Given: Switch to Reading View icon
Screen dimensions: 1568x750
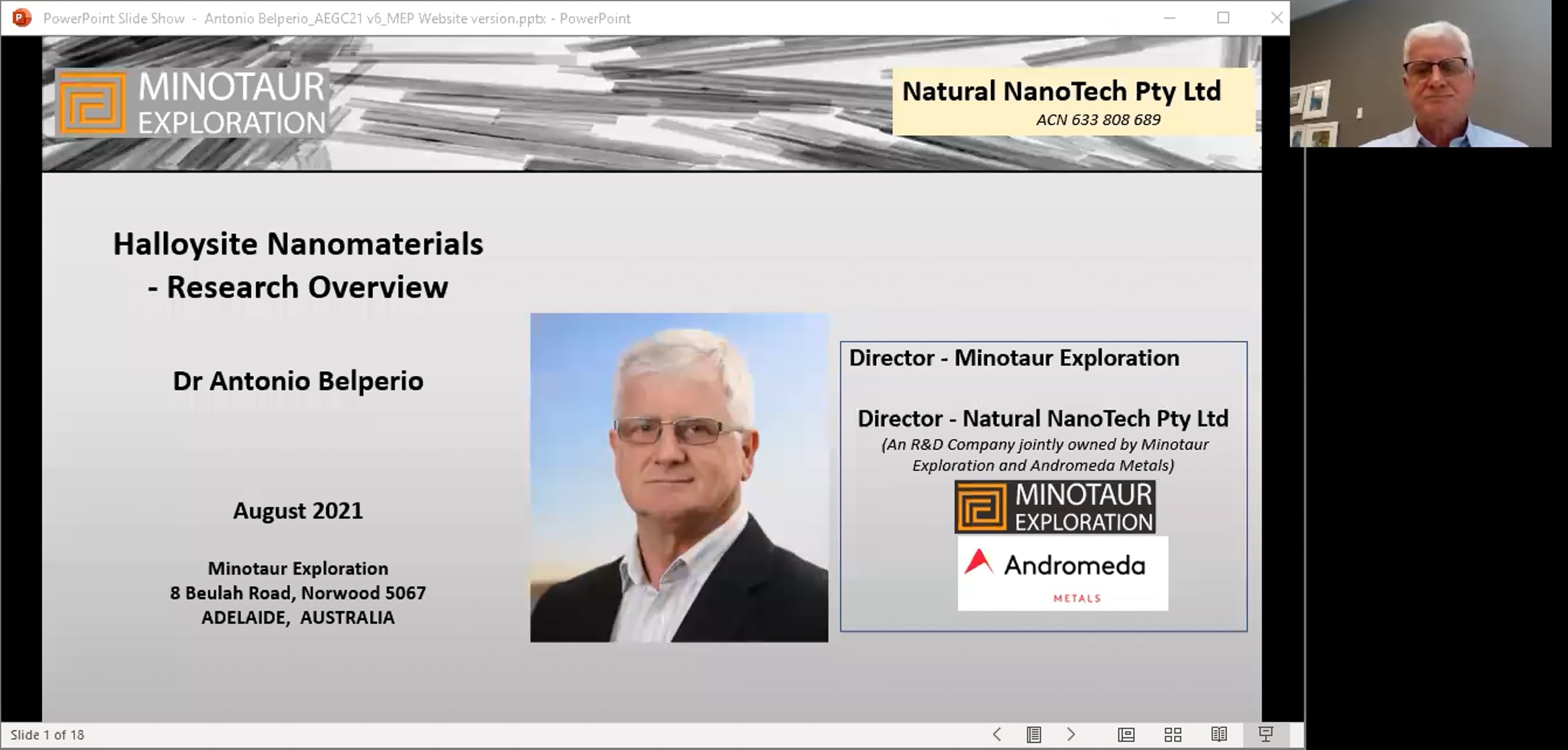Looking at the screenshot, I should point(1219,734).
